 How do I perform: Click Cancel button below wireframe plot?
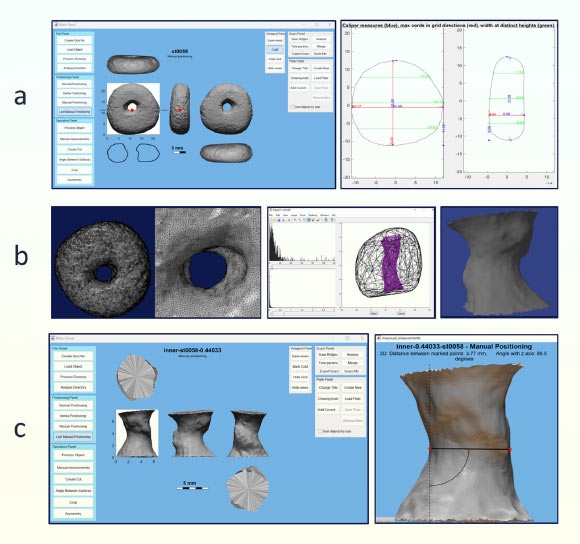[x=401, y=313]
